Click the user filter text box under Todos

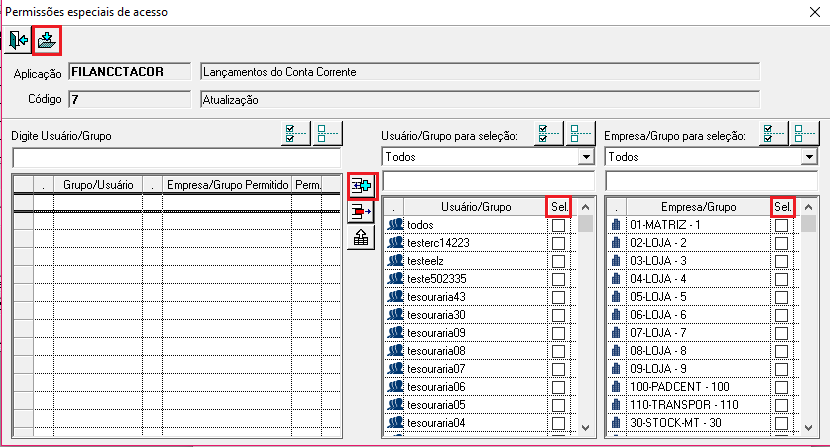coord(489,181)
